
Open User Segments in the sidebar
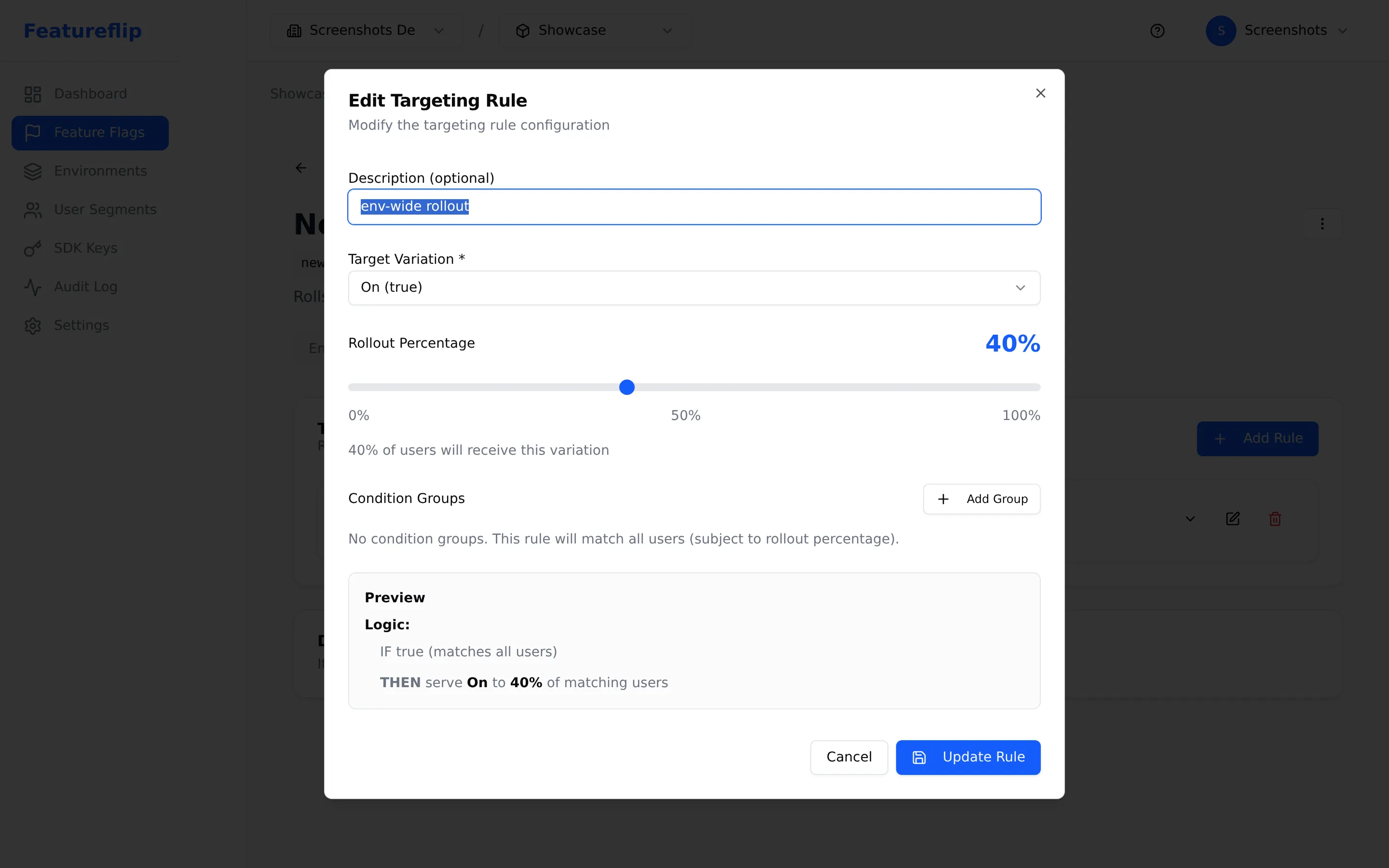tap(90, 210)
